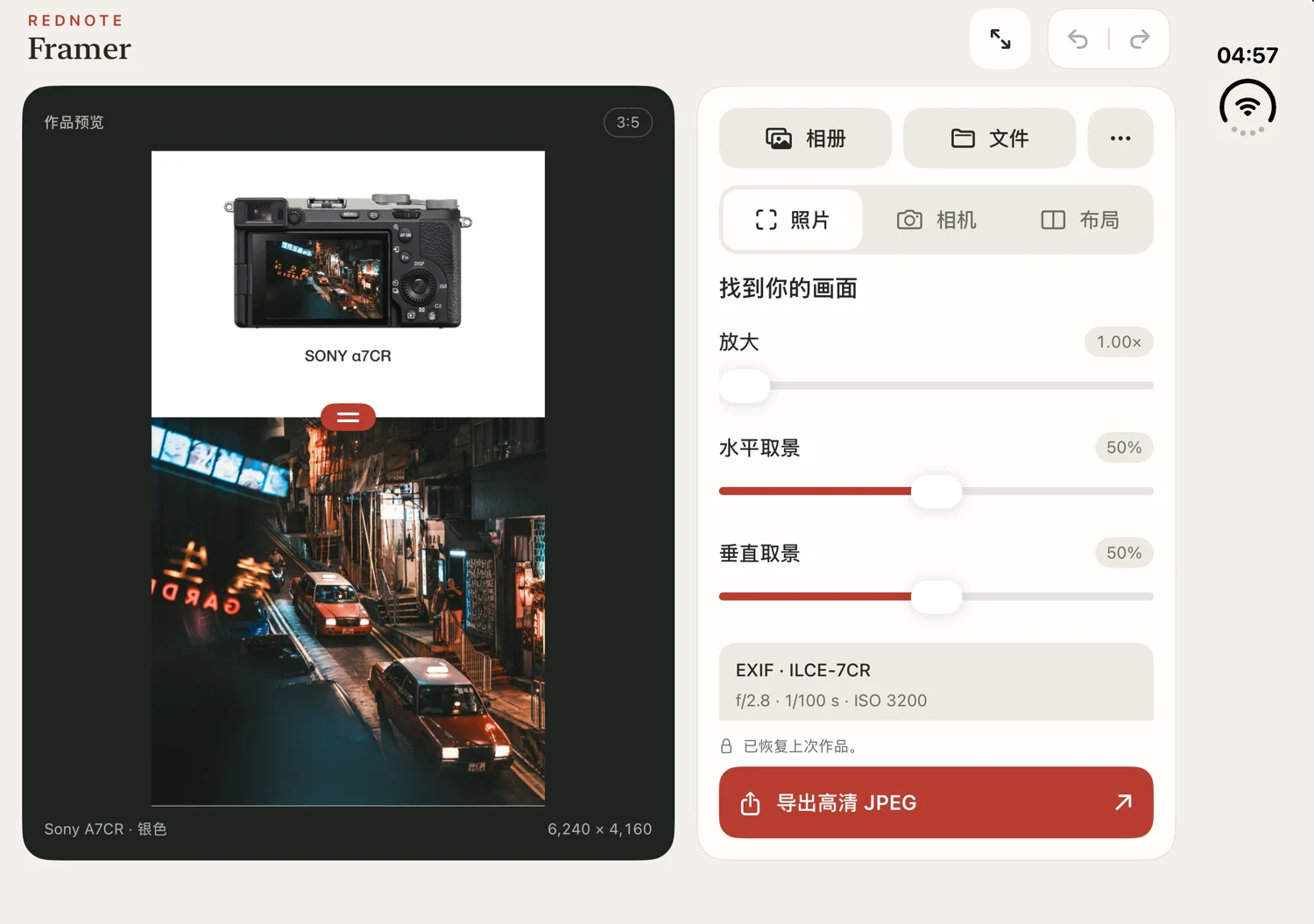This screenshot has width=1314, height=924.
Task: Click the 3:5 aspect ratio badge
Action: (x=628, y=123)
